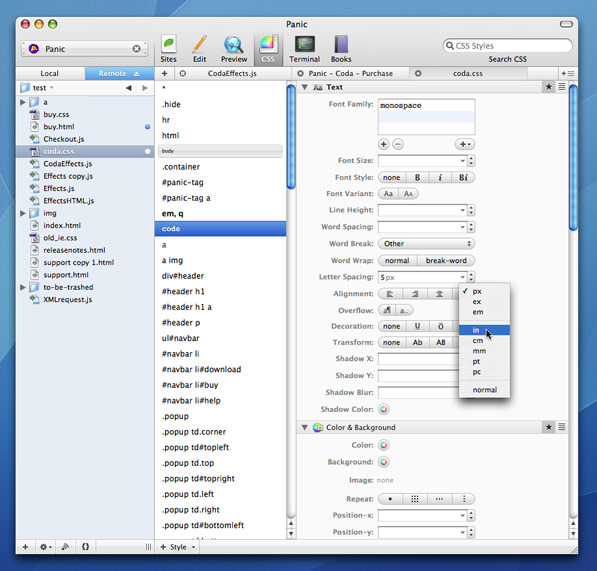The height and width of the screenshot is (571, 597).
Task: Choose the em unit from the menu
Action: (x=484, y=312)
